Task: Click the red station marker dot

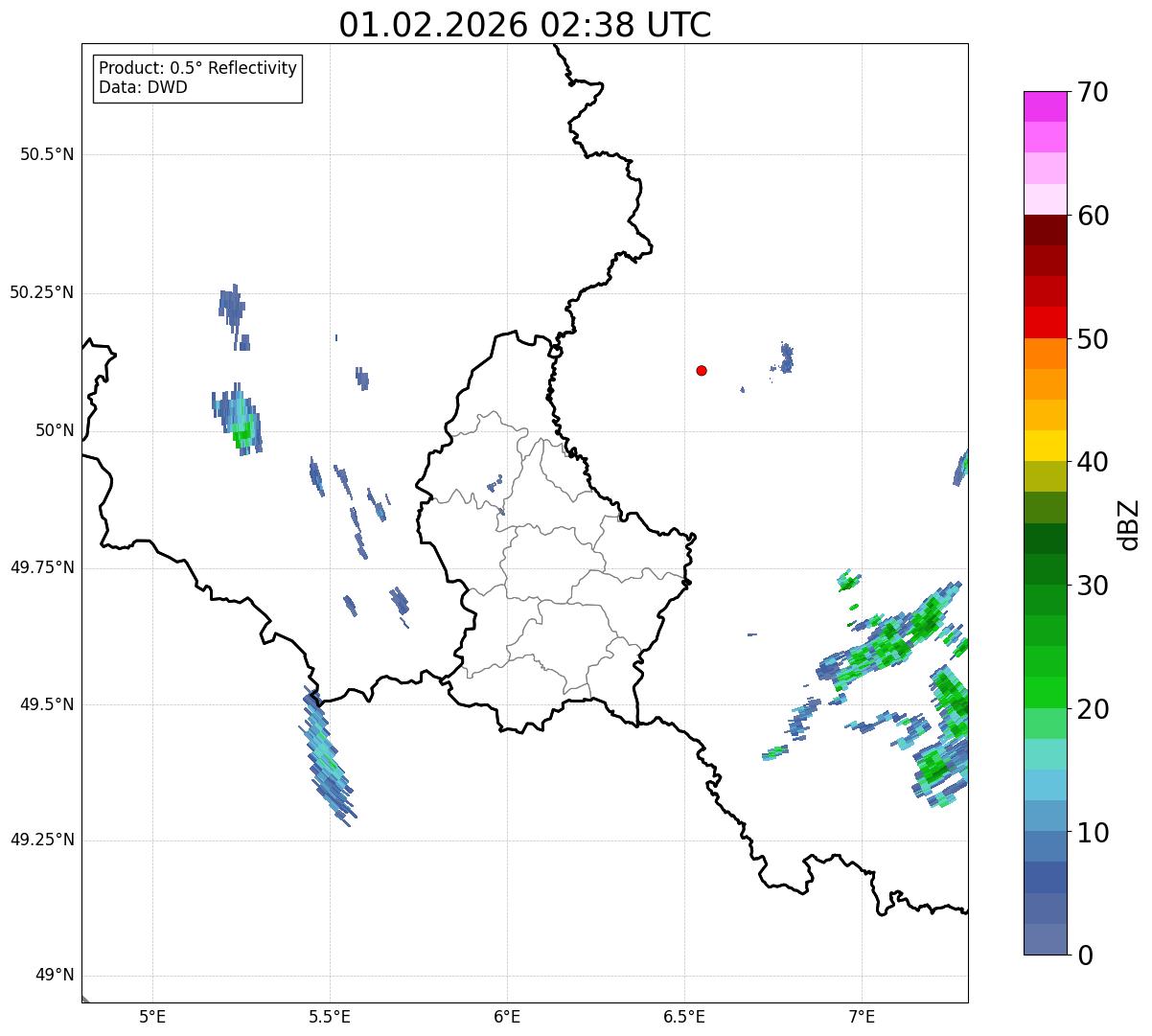Action: point(702,371)
